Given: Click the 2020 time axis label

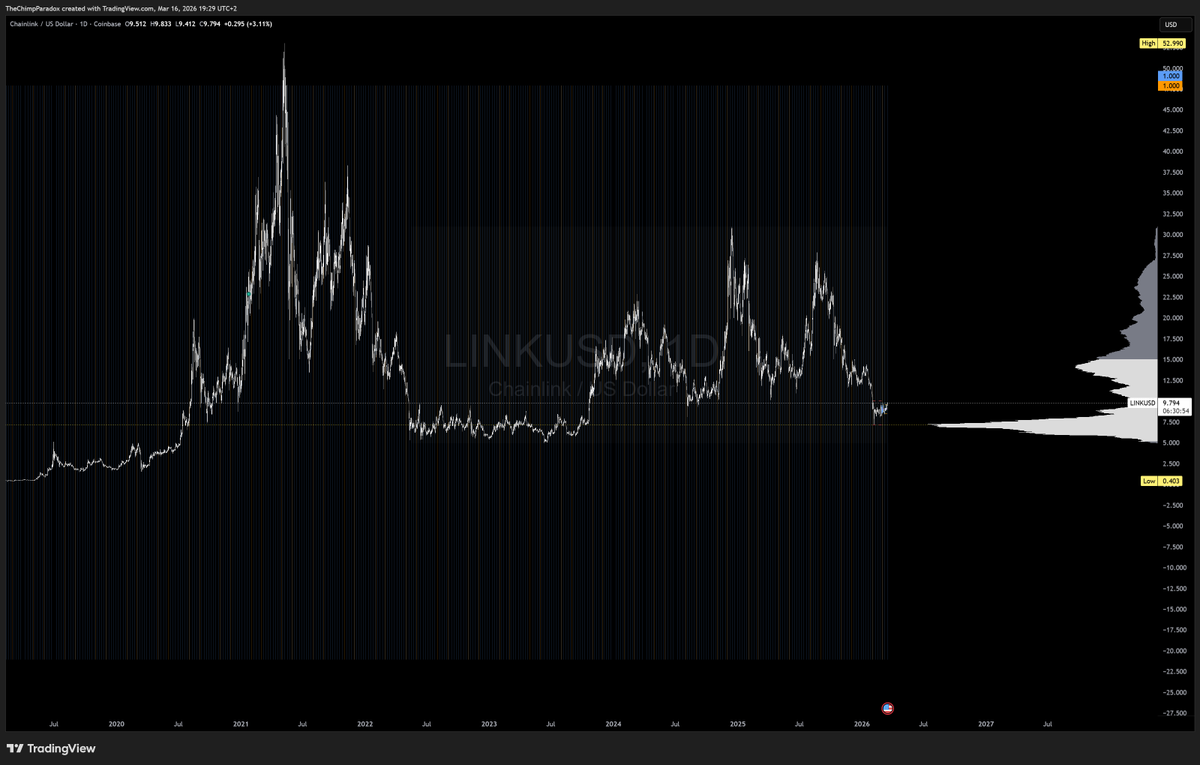Looking at the screenshot, I should [116, 723].
